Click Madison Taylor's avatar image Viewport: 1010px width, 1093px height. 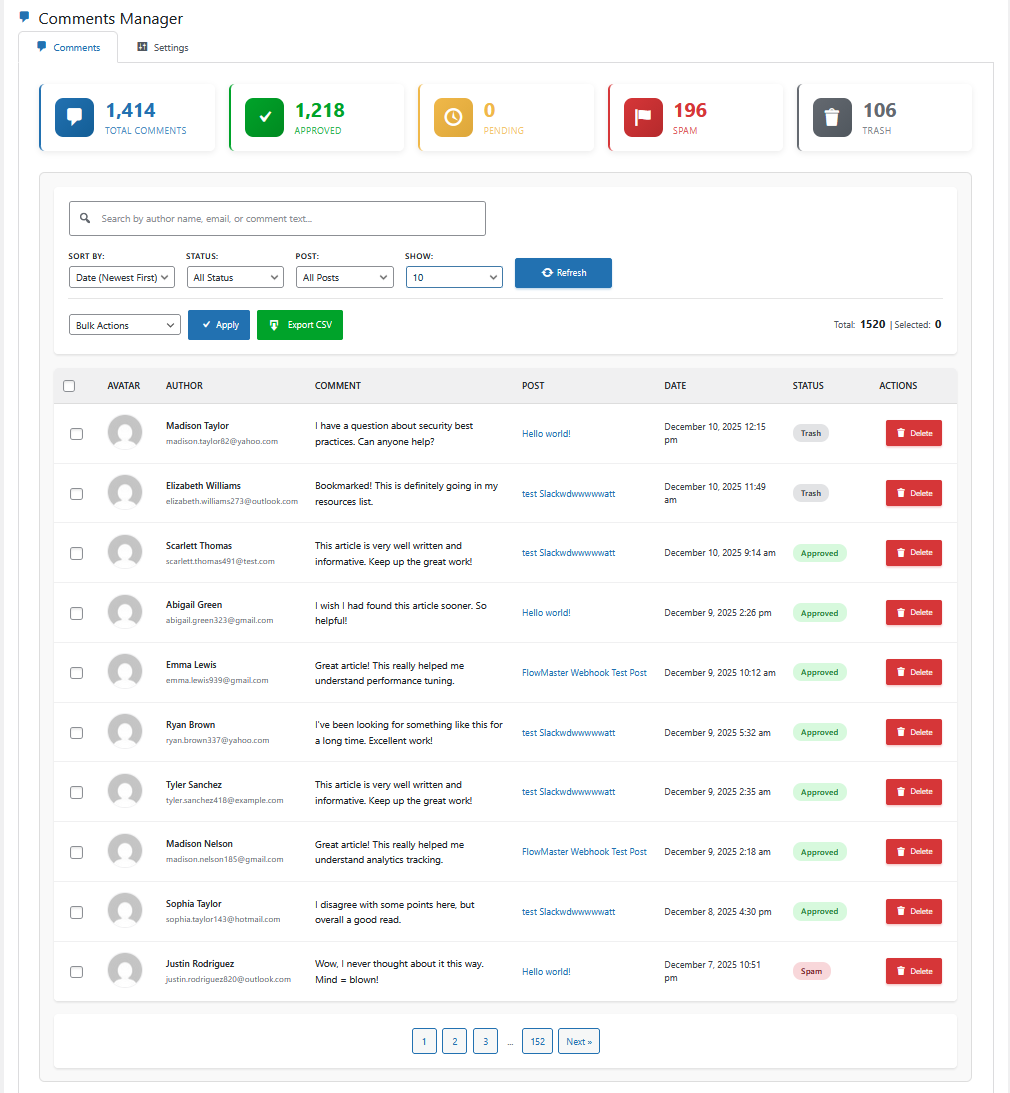pyautogui.click(x=125, y=433)
